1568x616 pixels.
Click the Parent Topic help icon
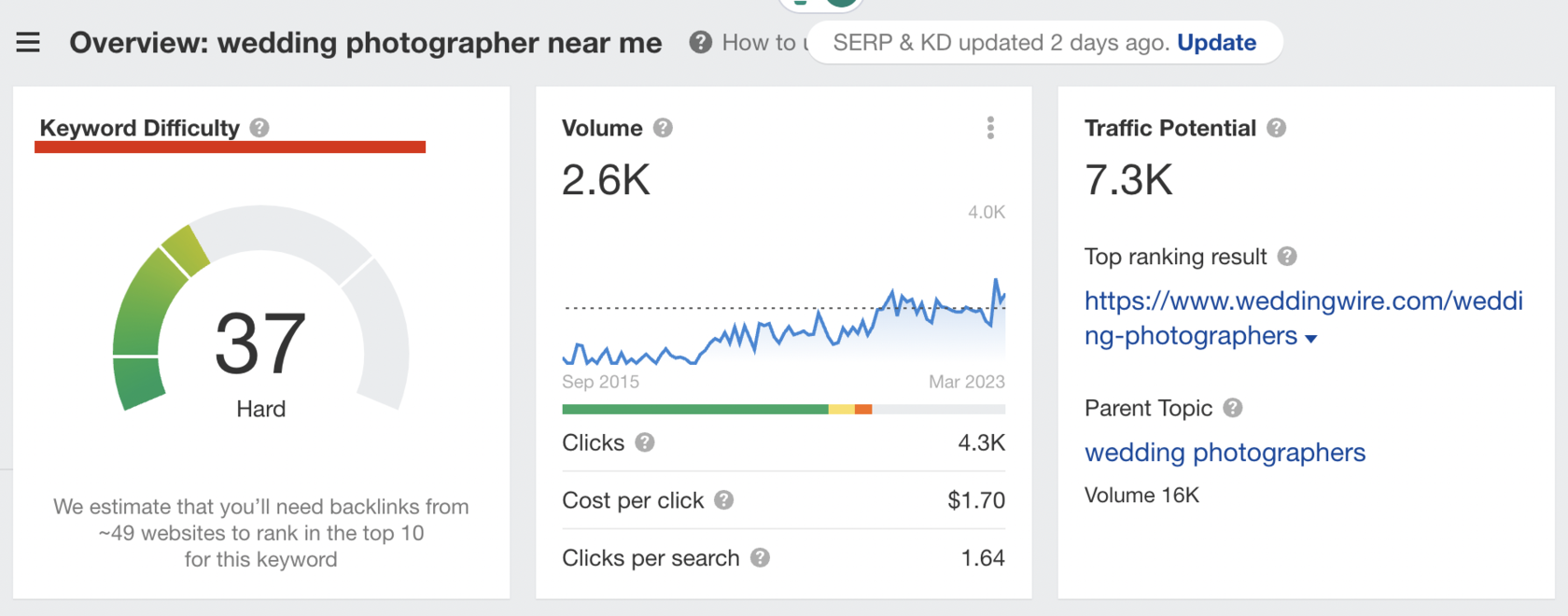(x=1232, y=407)
